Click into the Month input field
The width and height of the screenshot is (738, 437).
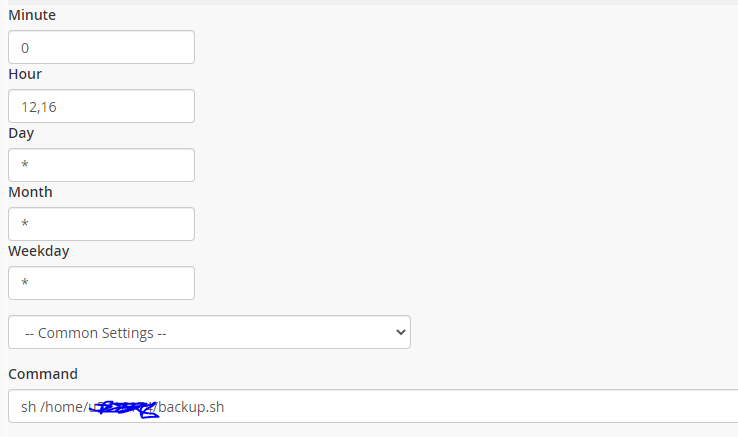click(101, 224)
